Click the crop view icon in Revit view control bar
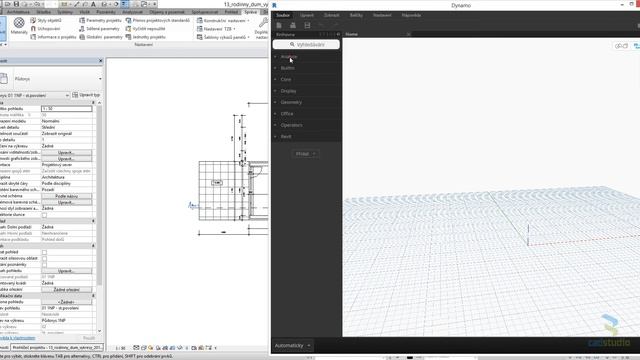Screen dimensions: 640x360 click(165, 348)
